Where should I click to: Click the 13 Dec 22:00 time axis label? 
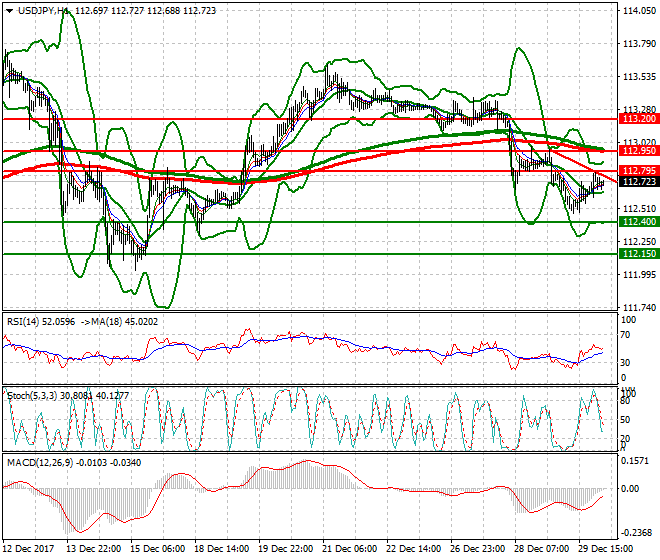(93, 549)
